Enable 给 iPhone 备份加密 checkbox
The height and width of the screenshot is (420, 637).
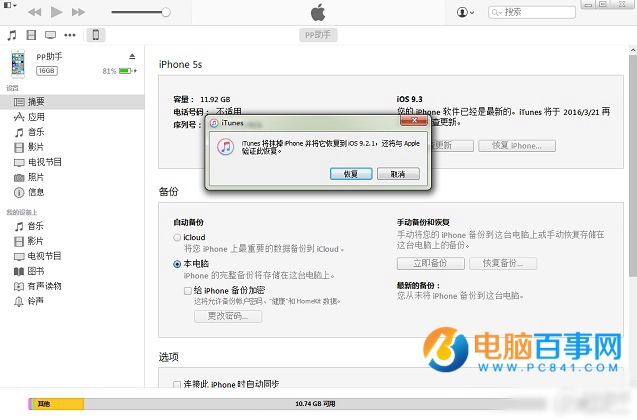click(x=188, y=290)
